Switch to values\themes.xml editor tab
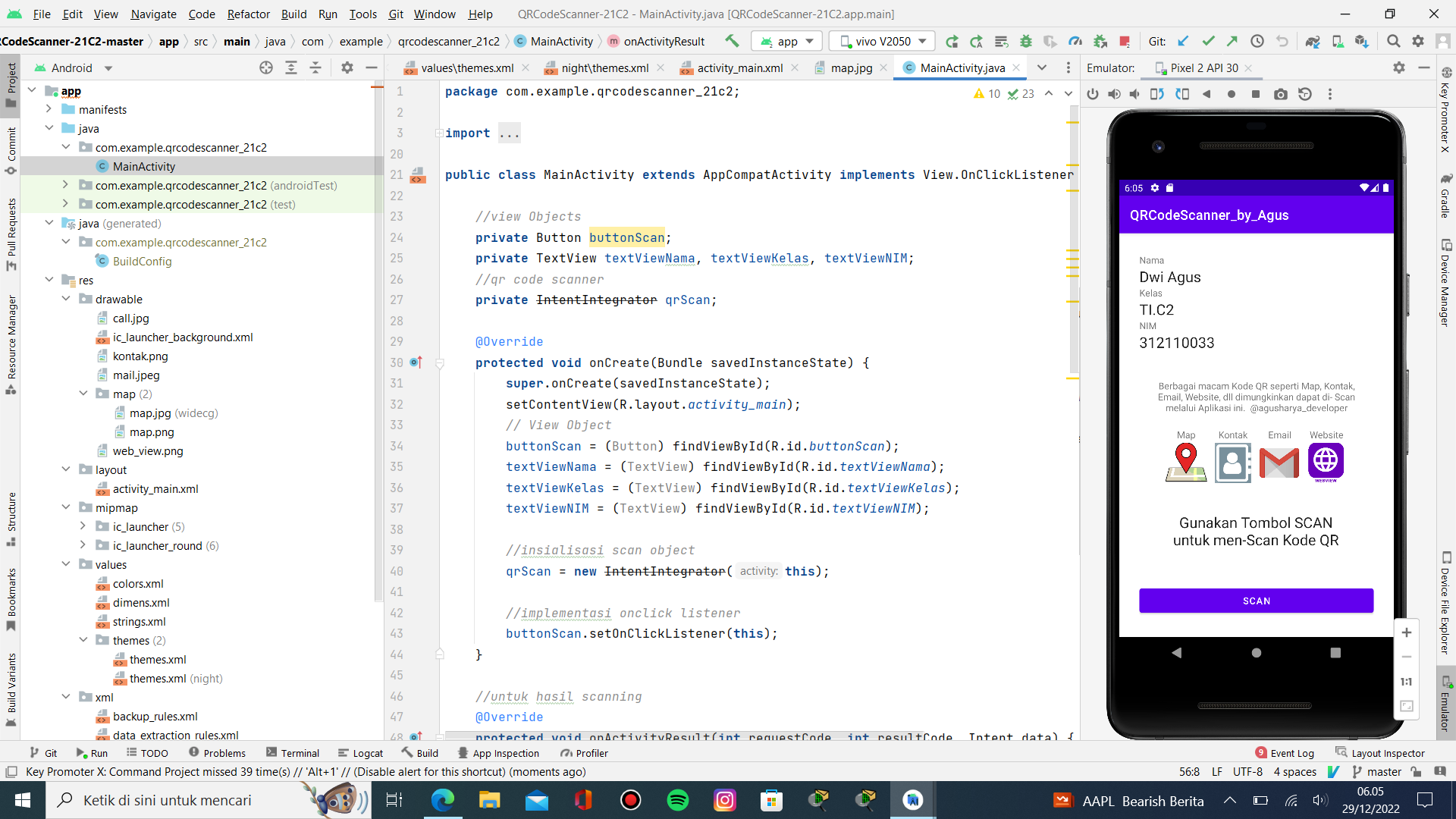 (467, 67)
